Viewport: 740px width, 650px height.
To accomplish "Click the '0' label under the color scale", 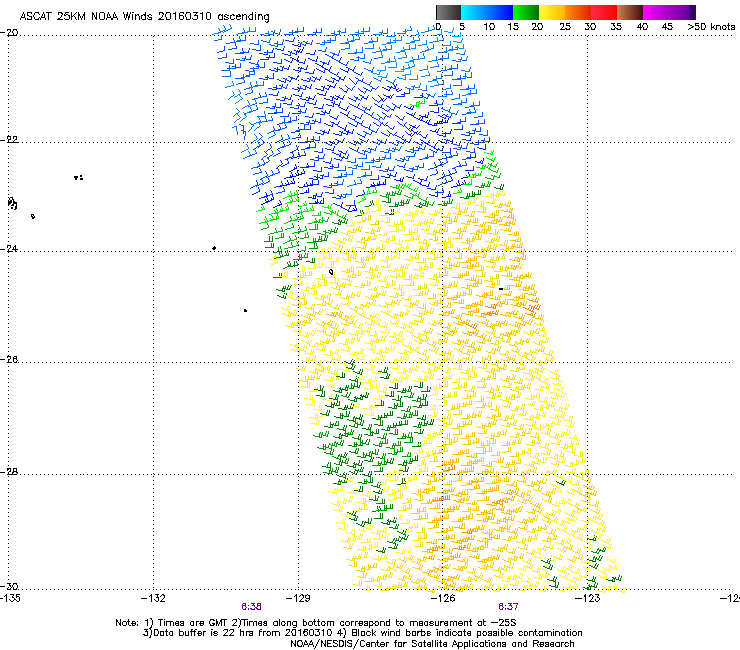I will 438,26.
